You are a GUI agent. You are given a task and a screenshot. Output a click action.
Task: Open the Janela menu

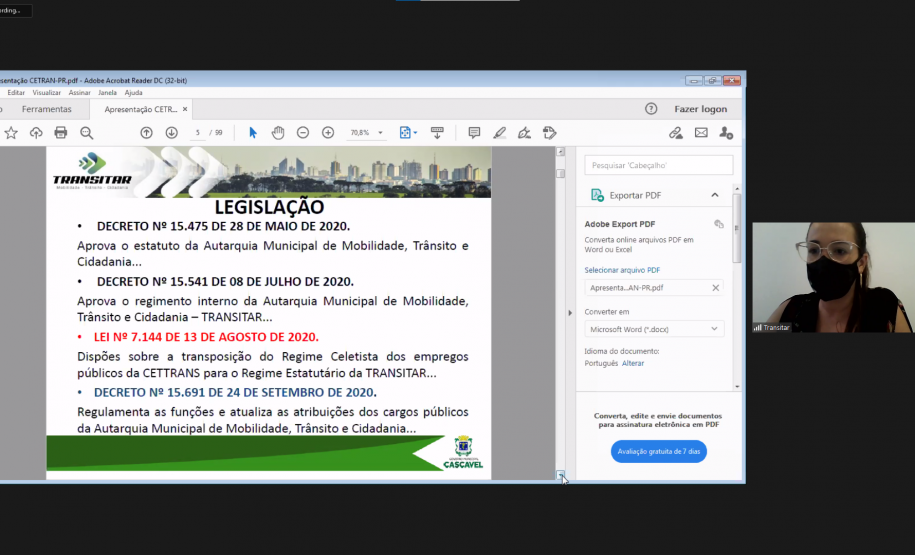[107, 92]
